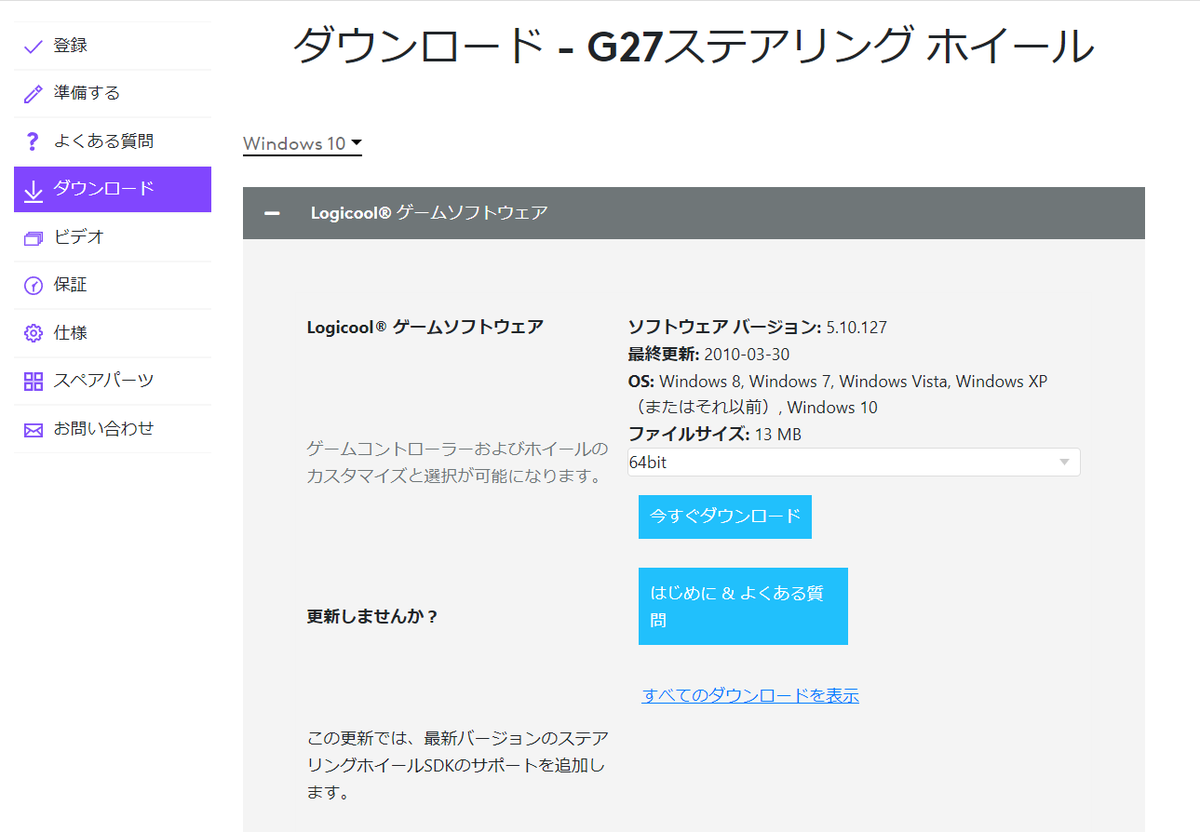Collapse the Logicool ゲームソフトウェア section with minus icon
1200x832 pixels.
271,213
